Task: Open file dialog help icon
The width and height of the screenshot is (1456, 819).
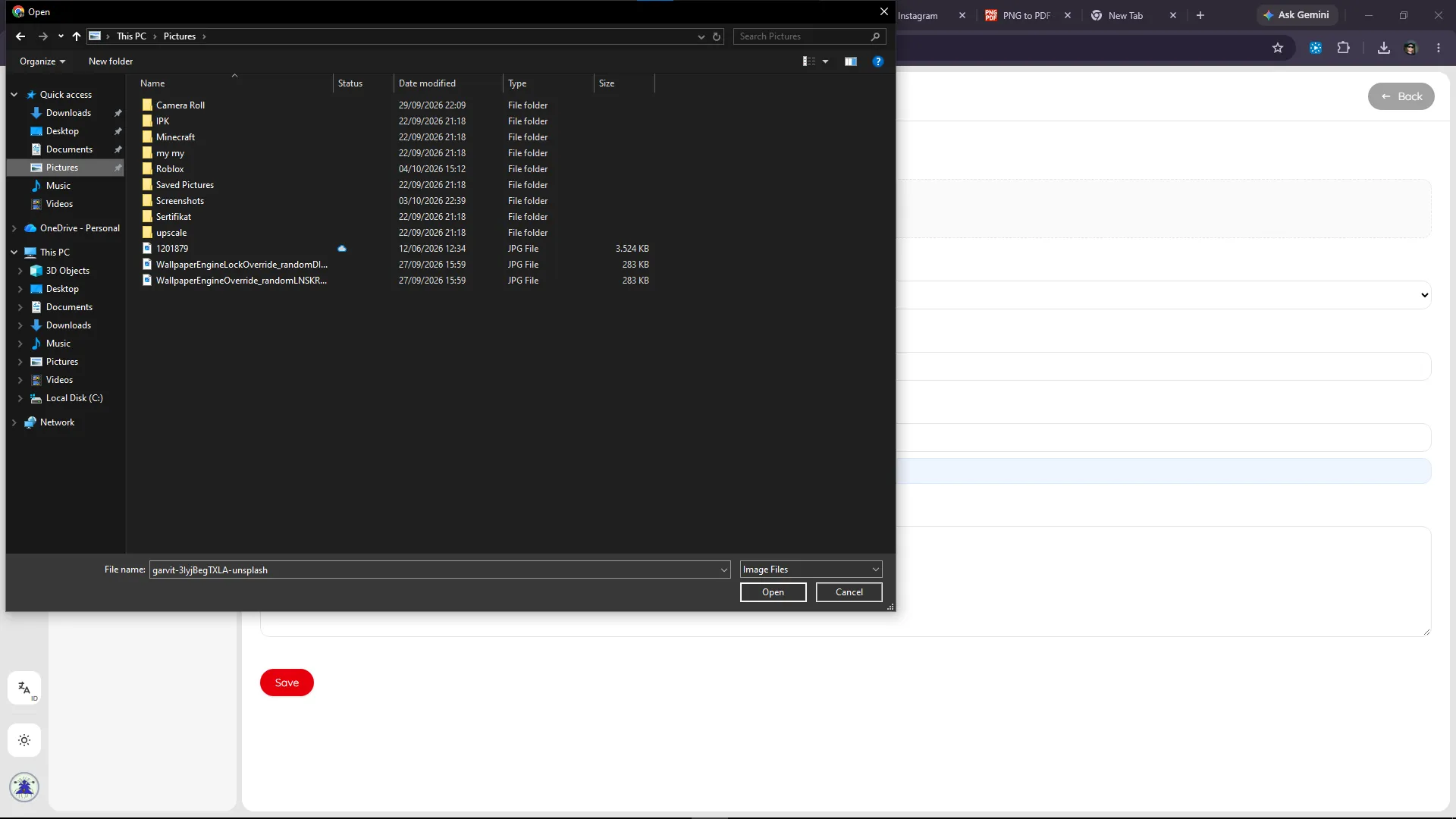Action: click(878, 61)
